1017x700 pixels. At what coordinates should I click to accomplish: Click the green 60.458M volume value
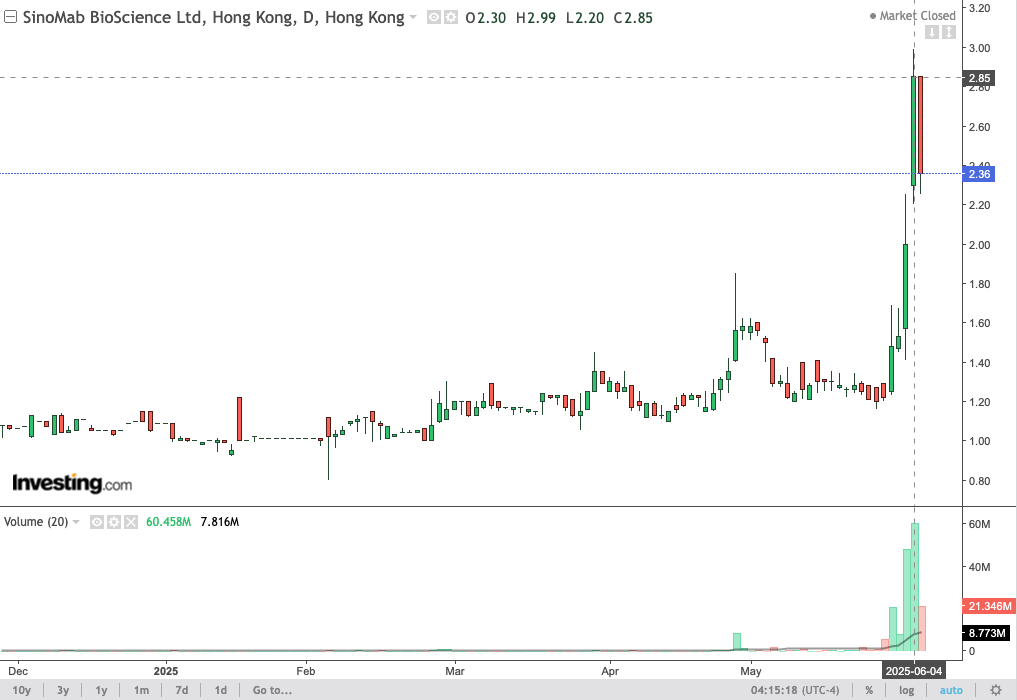(169, 522)
